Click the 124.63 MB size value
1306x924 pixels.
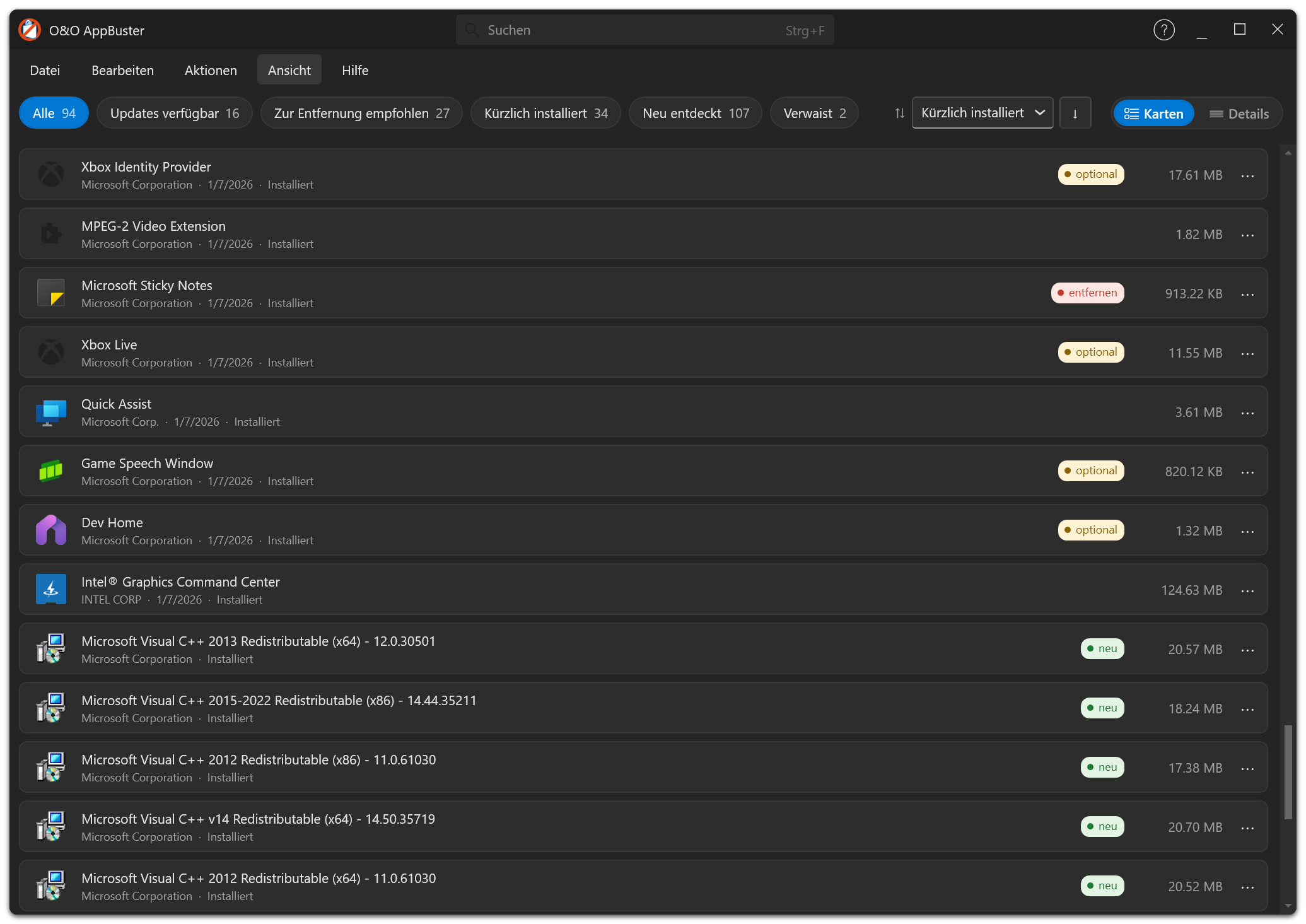[x=1192, y=590]
